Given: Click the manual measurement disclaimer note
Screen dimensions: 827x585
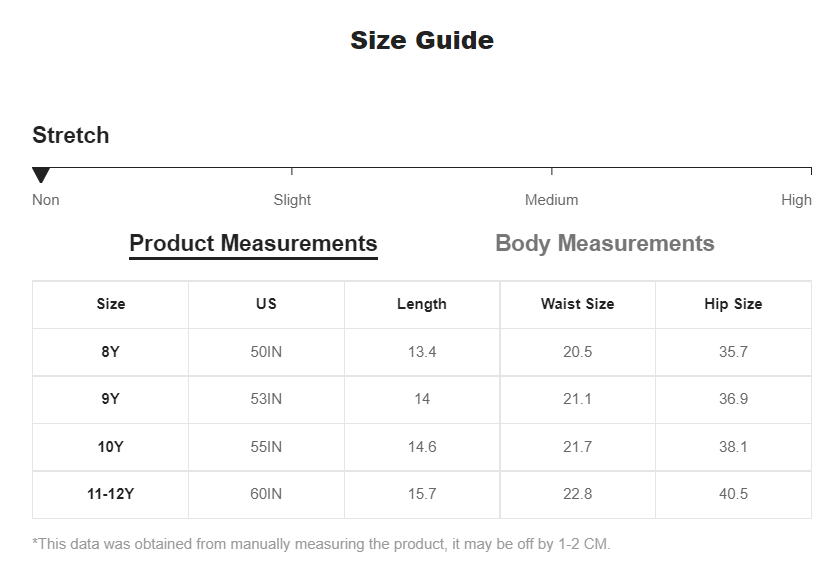Looking at the screenshot, I should click(x=321, y=544).
